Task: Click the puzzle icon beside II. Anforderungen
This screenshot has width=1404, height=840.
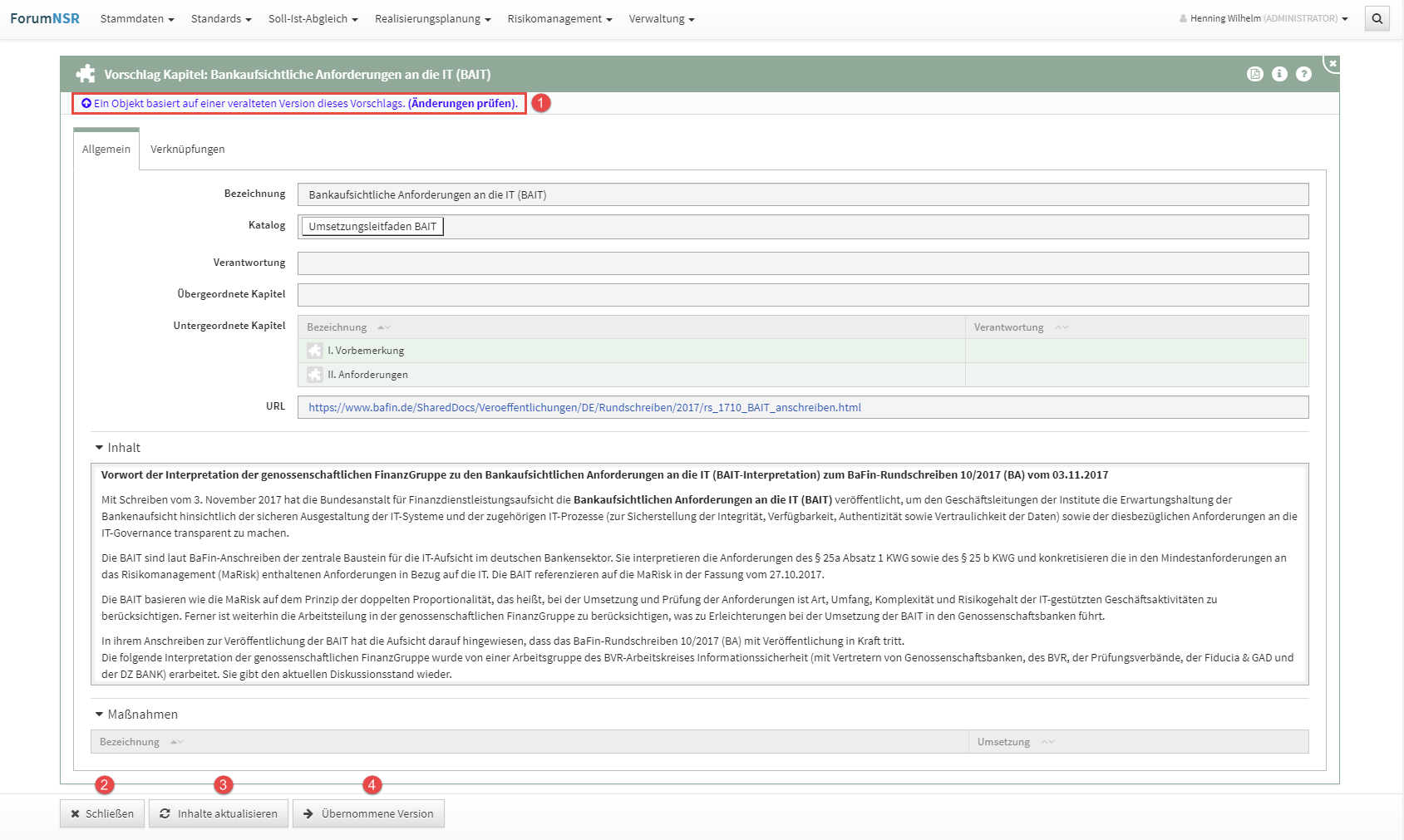Action: [315, 375]
